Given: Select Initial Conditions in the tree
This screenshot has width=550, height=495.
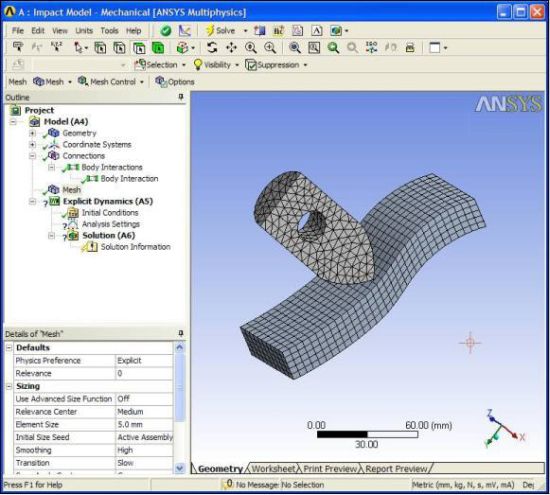Looking at the screenshot, I should click(x=110, y=213).
